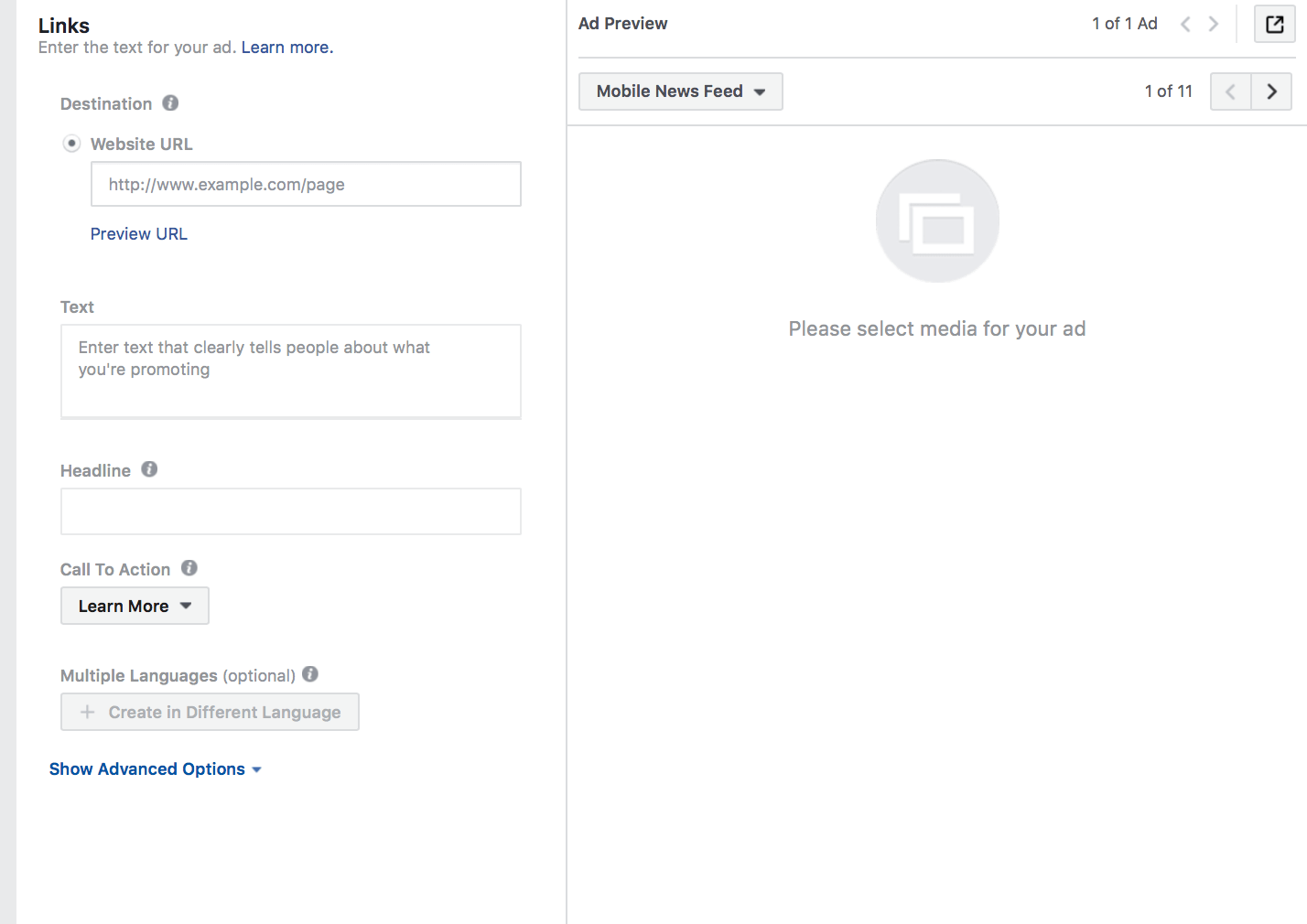Screen dimensions: 1307x924
Task: Open the Mobile News Feed dropdown
Action: pos(680,91)
